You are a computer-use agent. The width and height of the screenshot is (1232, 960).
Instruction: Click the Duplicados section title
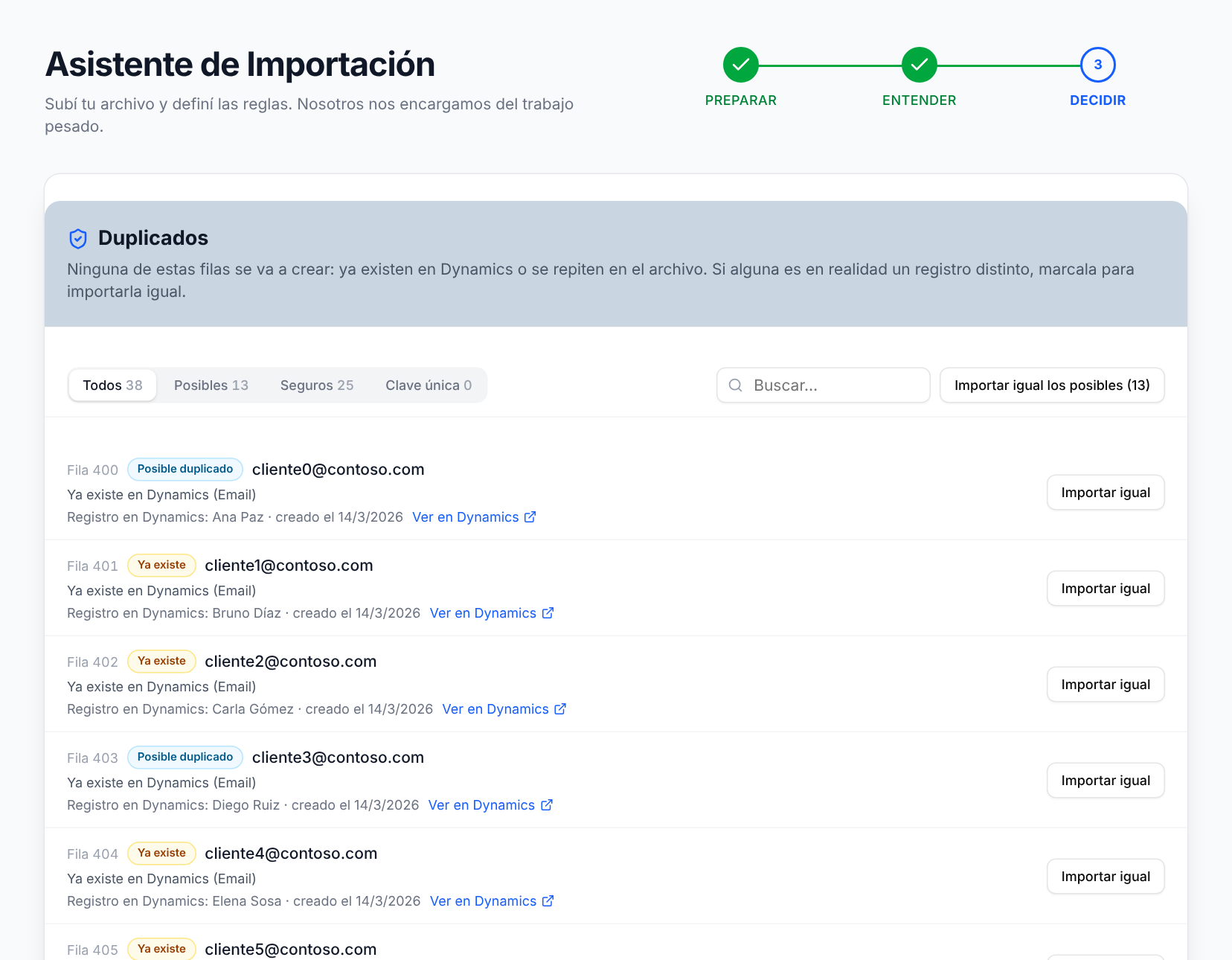pos(153,238)
